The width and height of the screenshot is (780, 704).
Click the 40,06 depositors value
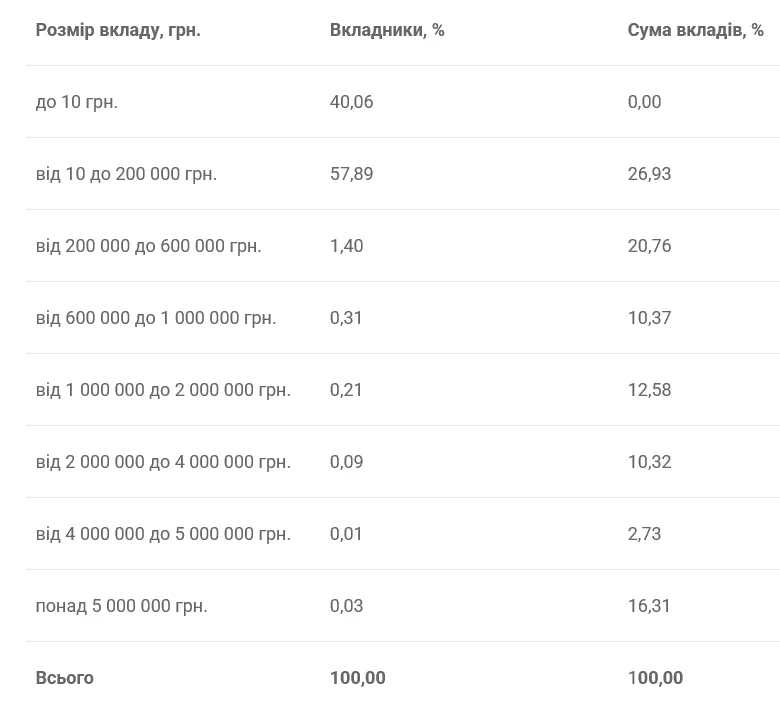pos(351,102)
